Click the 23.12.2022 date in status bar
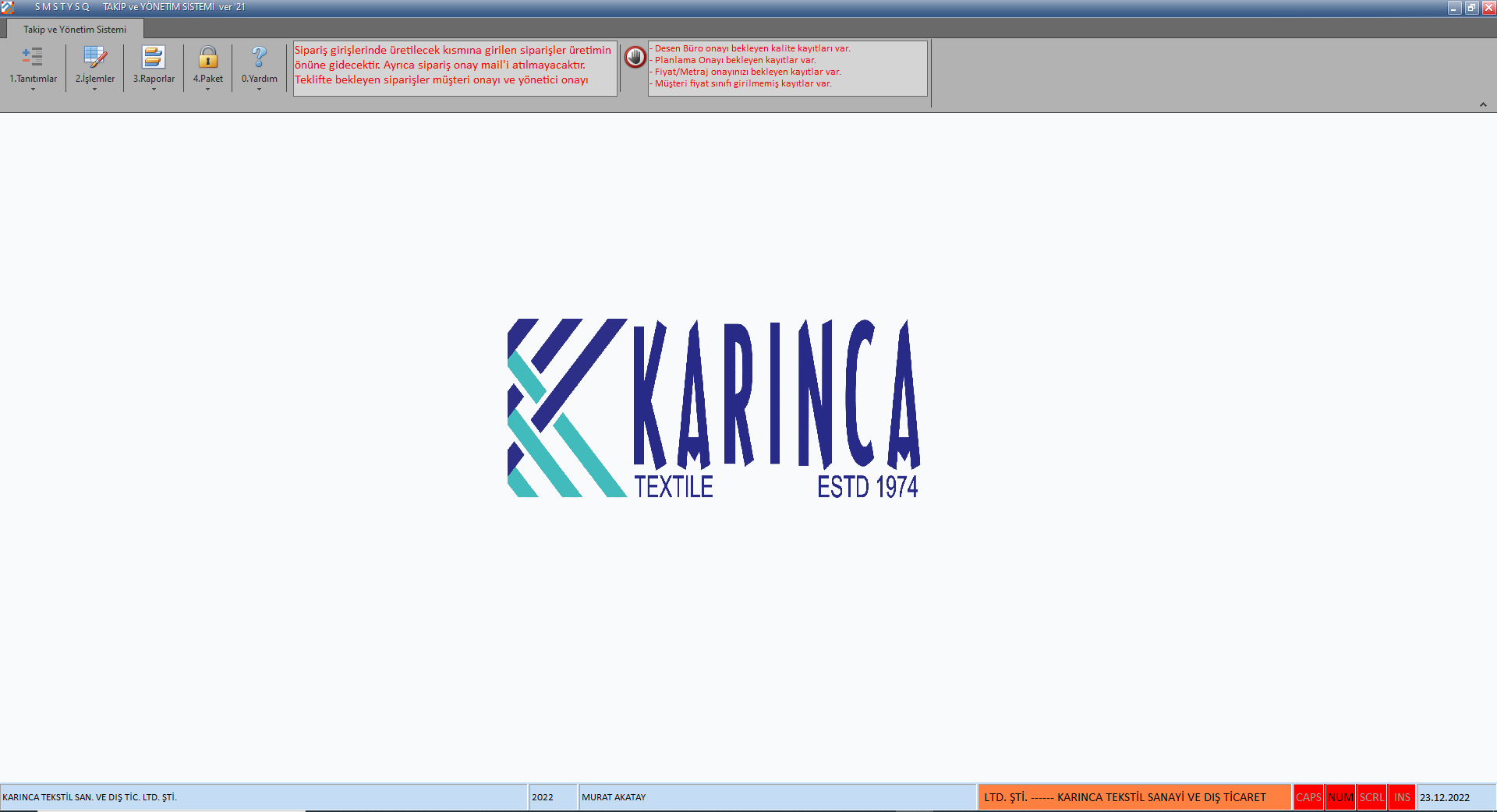The image size is (1497, 812). [1445, 797]
